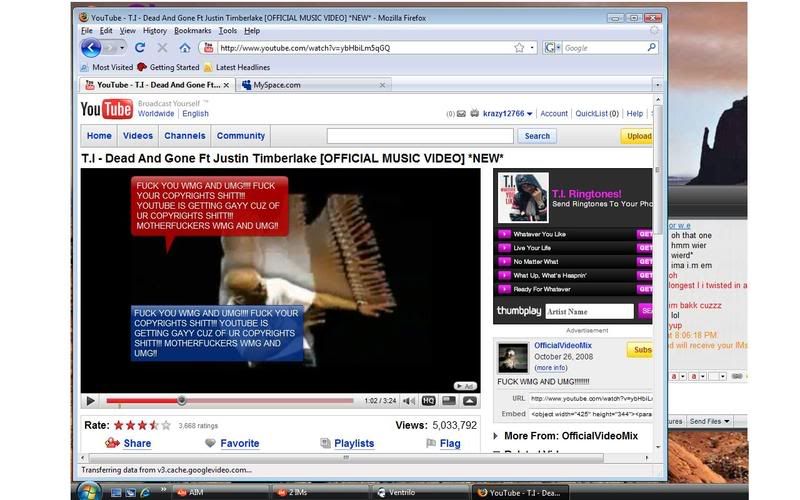Open Most Visited bookmarks folder

(x=107, y=67)
